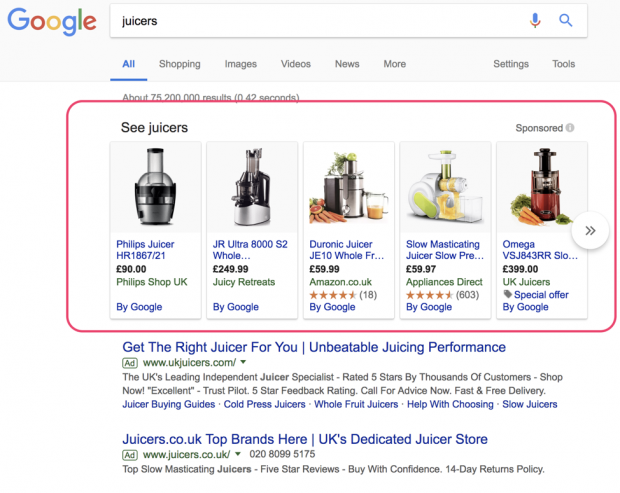Open the Juicer Buying Guides sitelink
620x493 pixels.
tap(168, 404)
